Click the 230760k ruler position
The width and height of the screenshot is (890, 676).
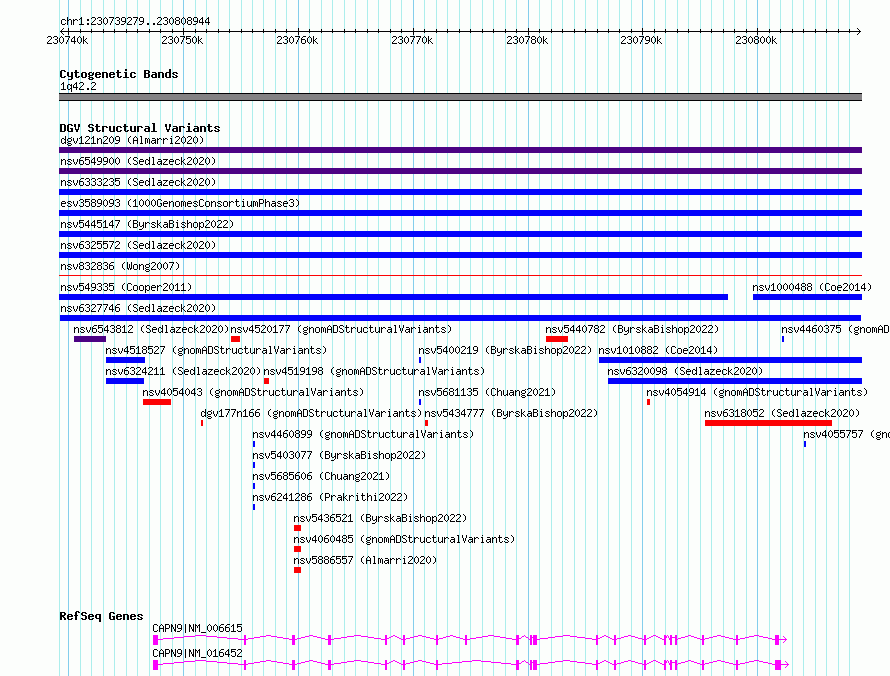coord(297,40)
